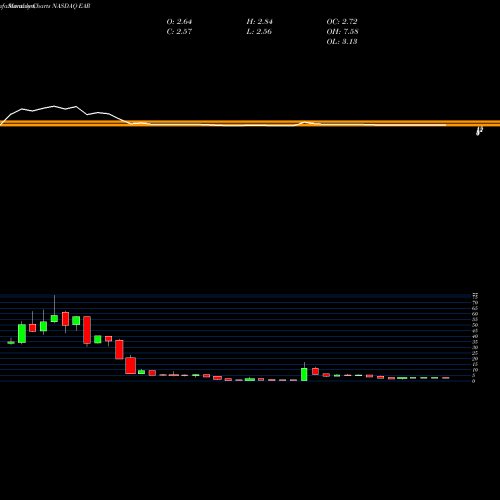The height and width of the screenshot is (500, 500).
Task: Click the largest red candlestick body
Action: coord(87,330)
